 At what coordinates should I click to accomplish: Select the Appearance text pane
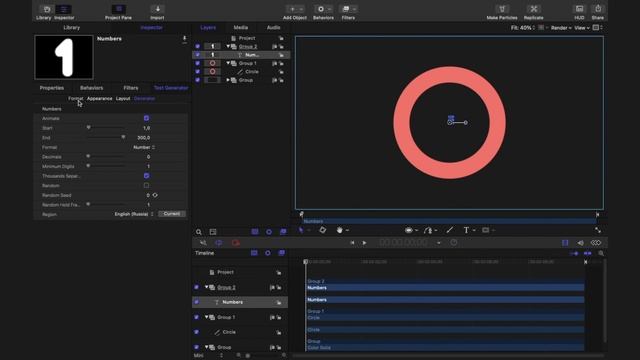[100, 99]
